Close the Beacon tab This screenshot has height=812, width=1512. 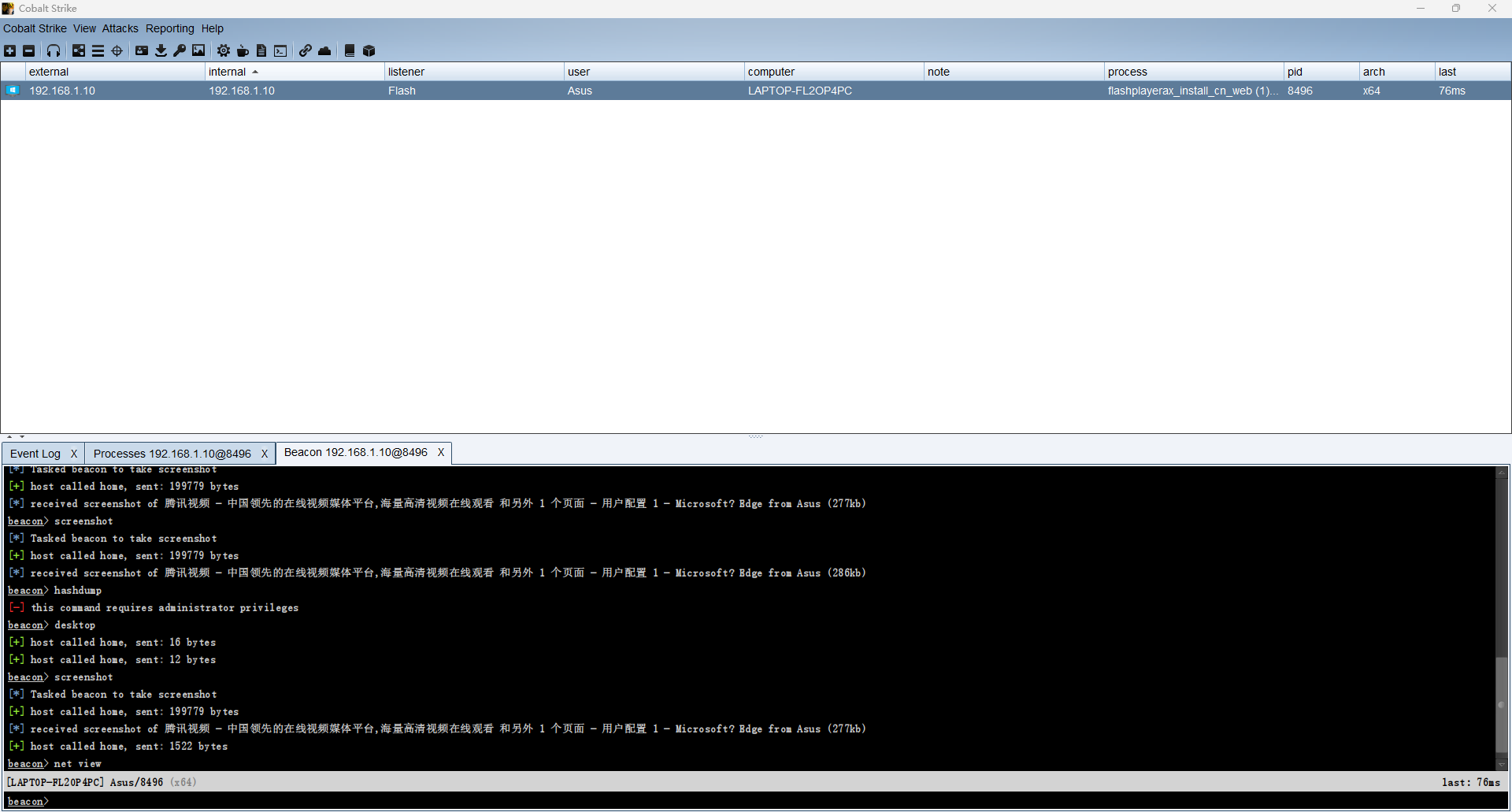coord(441,452)
